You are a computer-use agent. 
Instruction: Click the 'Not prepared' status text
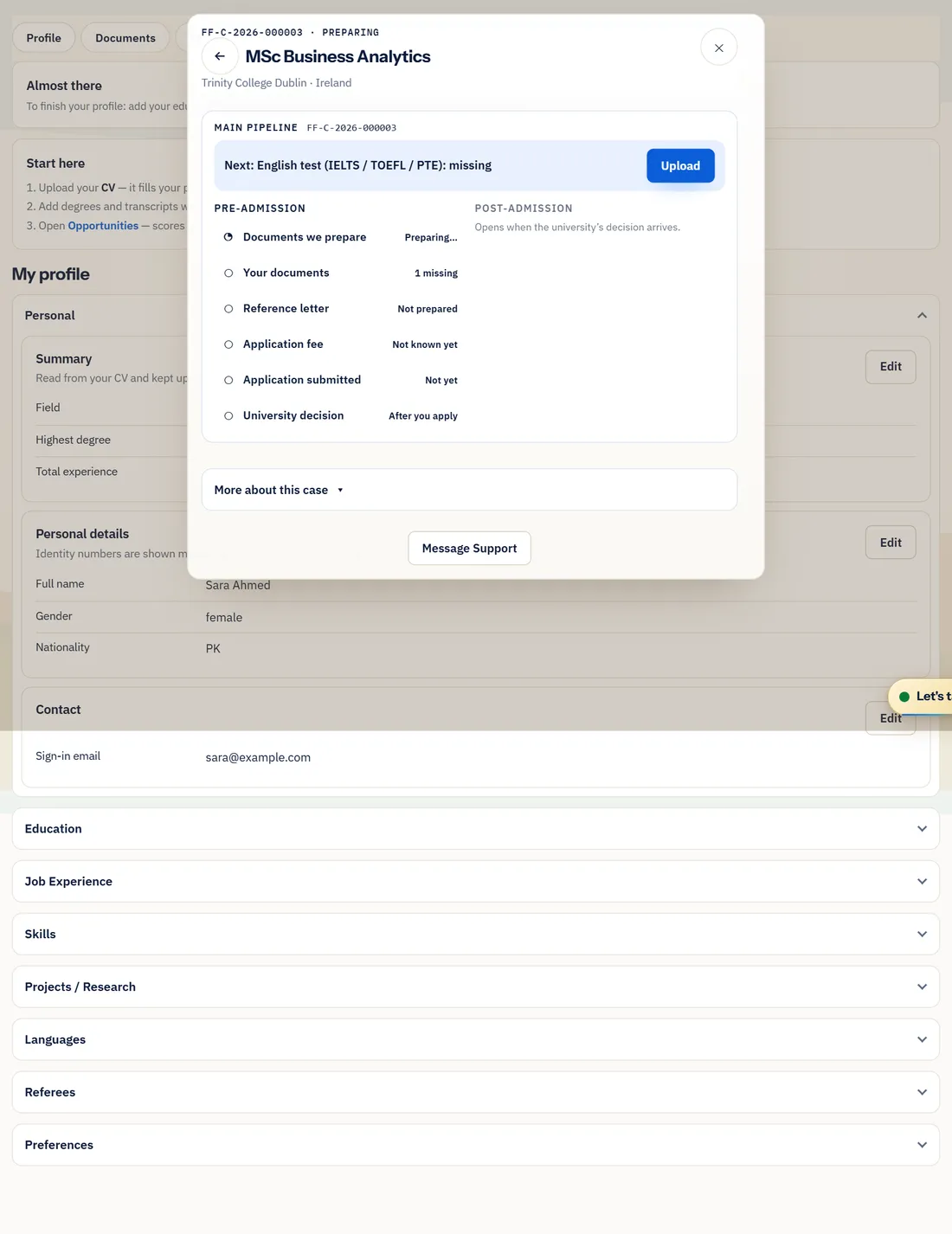(x=428, y=309)
